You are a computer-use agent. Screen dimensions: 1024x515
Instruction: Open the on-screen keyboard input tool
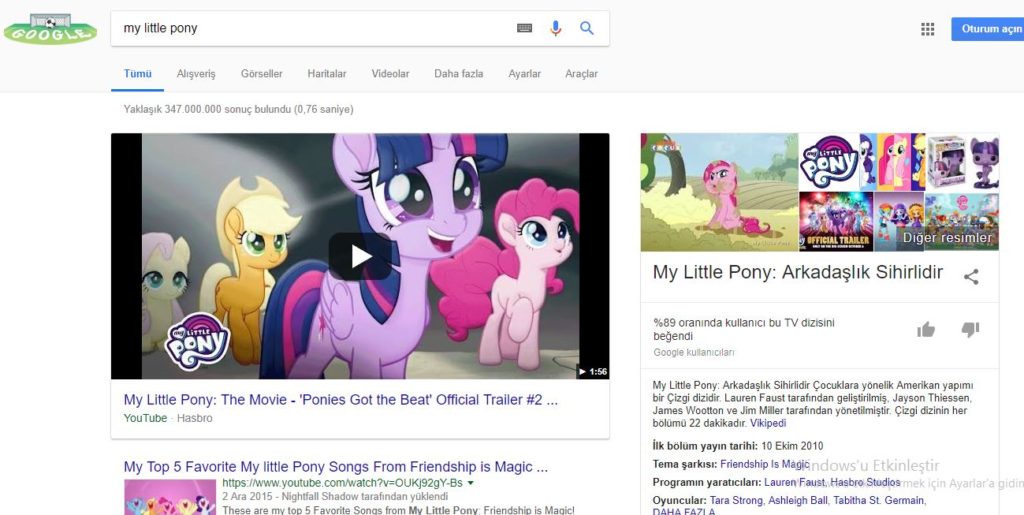click(524, 29)
